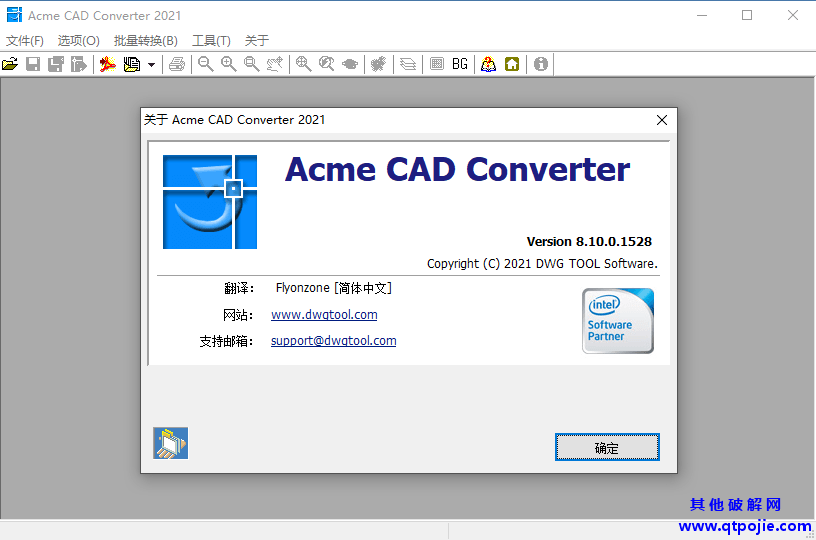
Task: Click the Version 8.10.0.1528 text
Action: (x=589, y=242)
